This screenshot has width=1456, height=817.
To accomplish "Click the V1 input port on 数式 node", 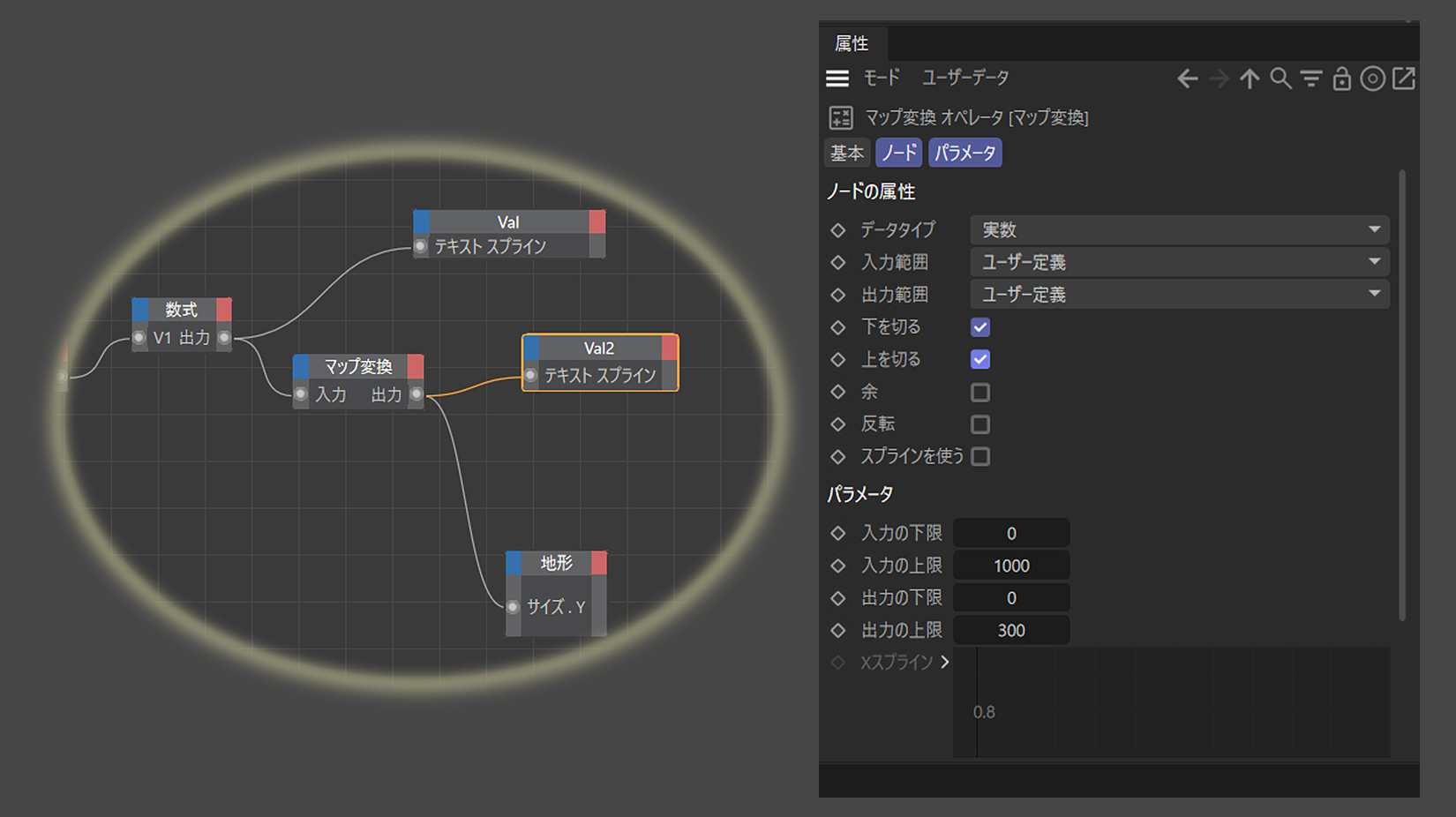I will 139,338.
